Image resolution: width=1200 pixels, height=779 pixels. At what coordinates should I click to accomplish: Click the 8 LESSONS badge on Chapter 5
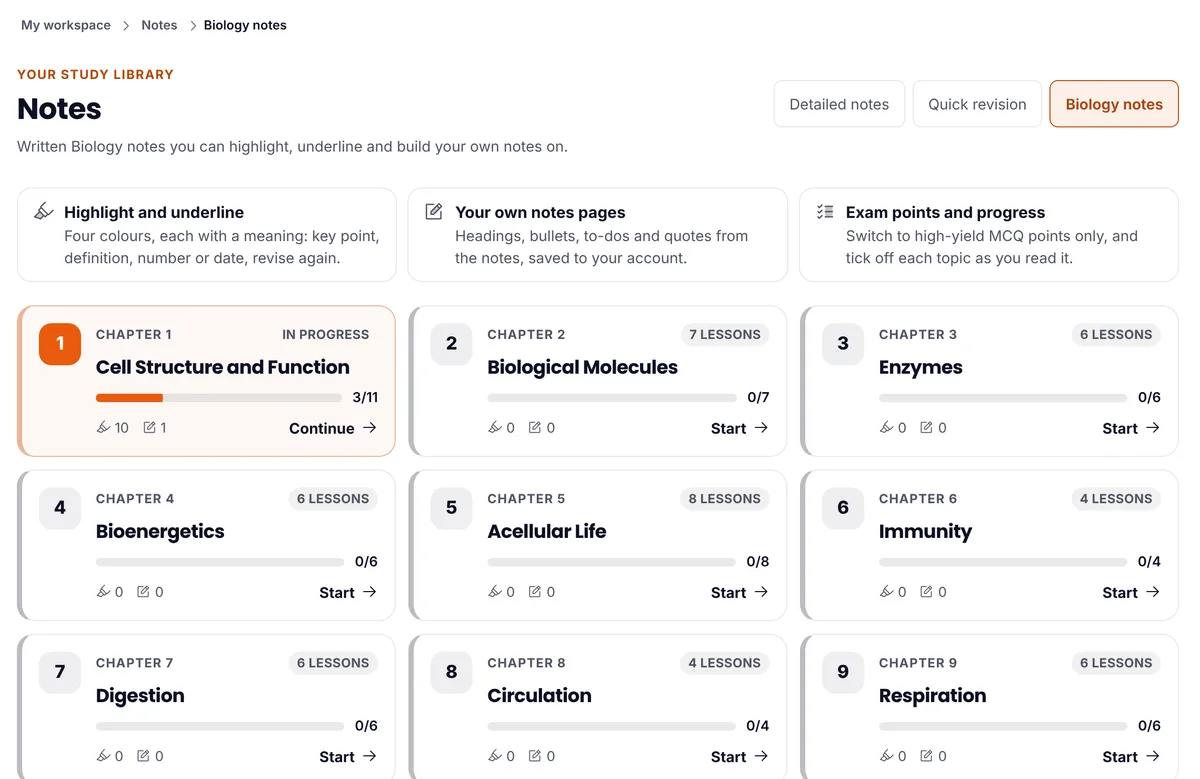[725, 498]
